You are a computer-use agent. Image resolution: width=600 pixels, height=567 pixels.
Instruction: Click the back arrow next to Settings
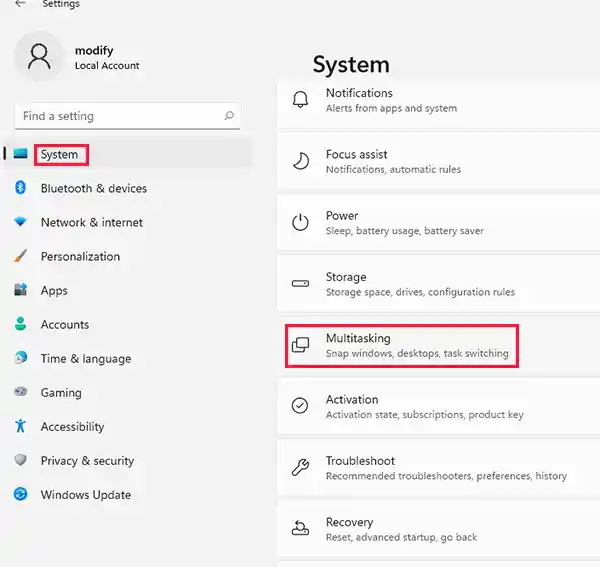20,3
